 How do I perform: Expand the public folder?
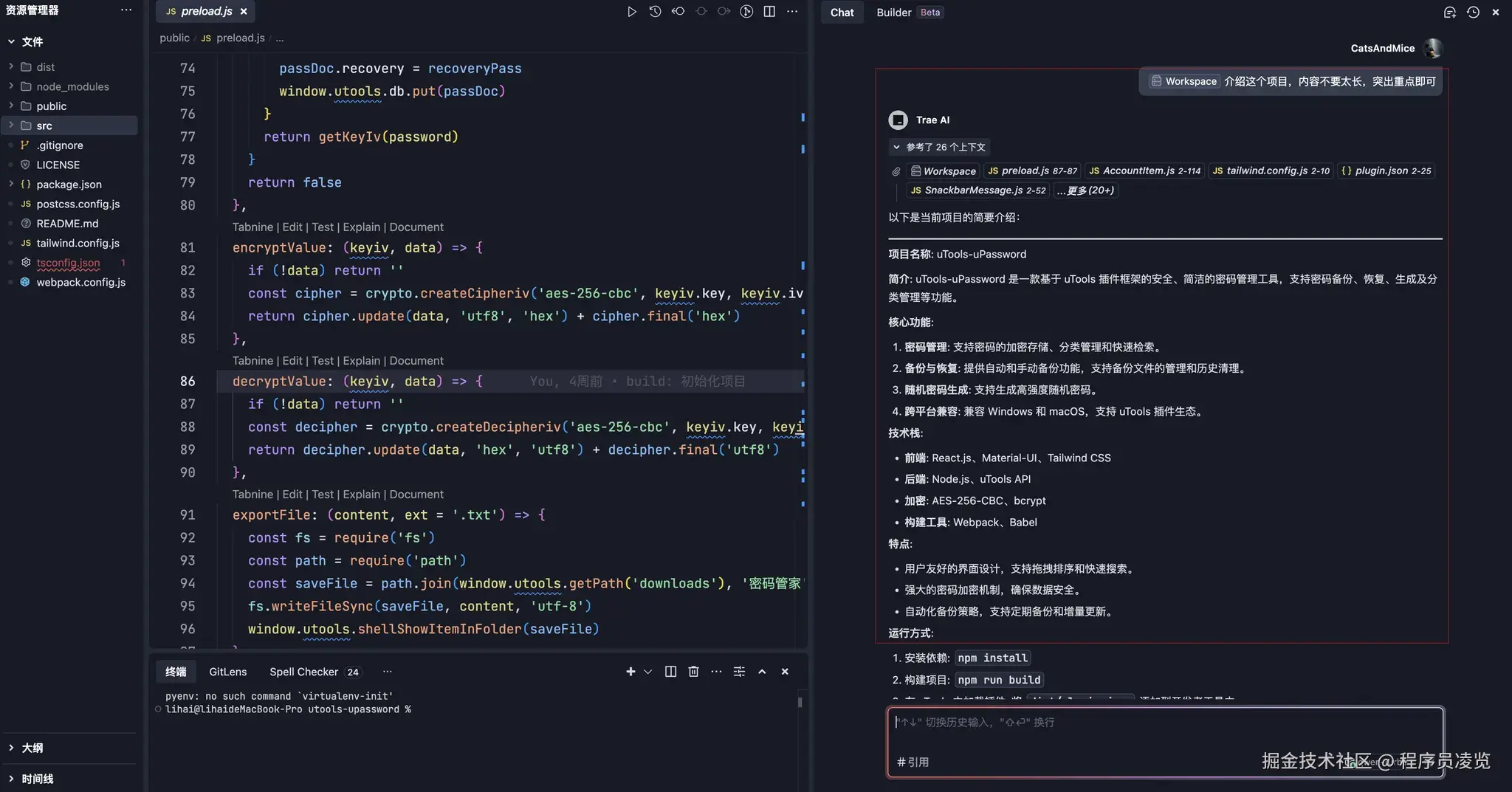click(11, 106)
